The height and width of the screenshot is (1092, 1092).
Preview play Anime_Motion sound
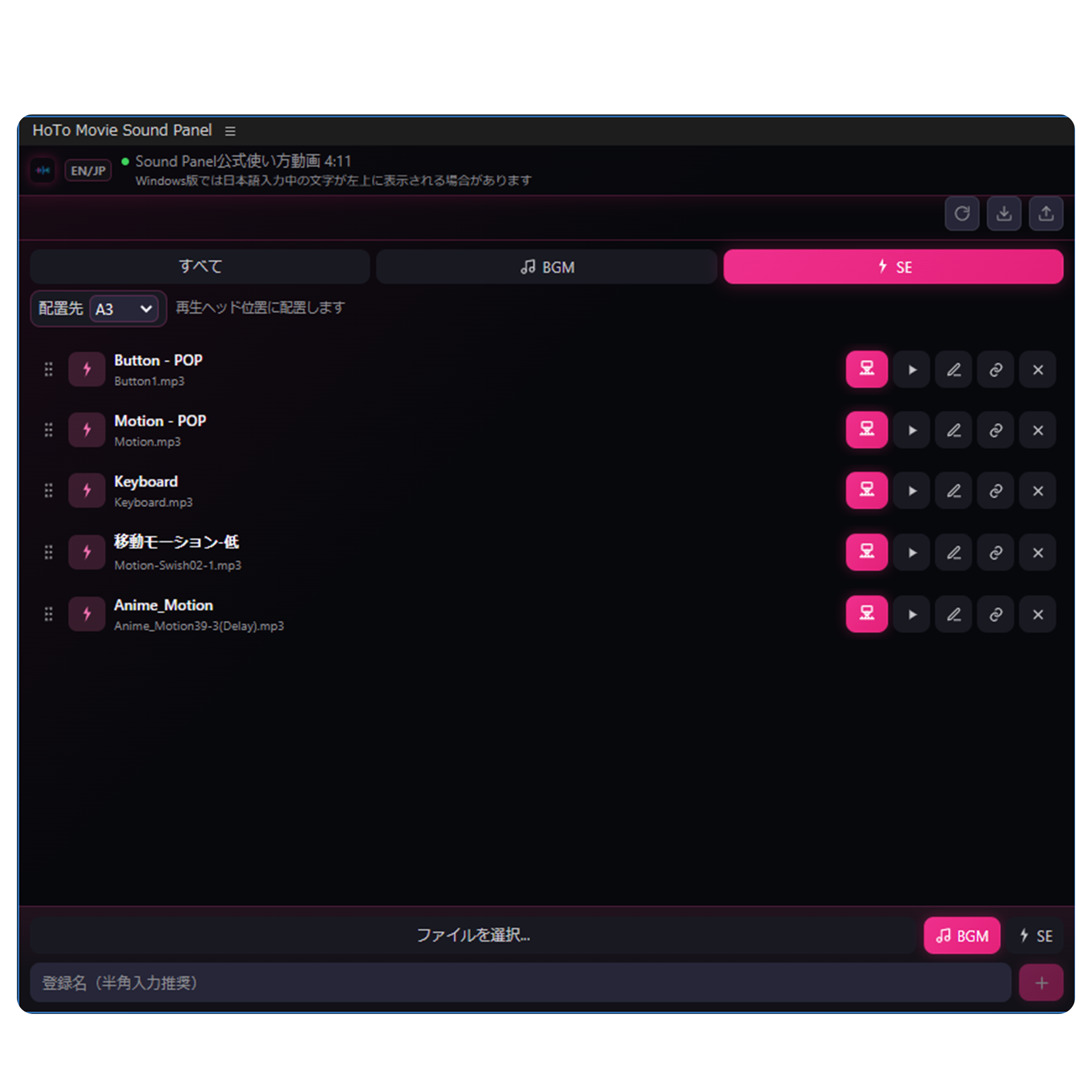pyautogui.click(x=912, y=614)
